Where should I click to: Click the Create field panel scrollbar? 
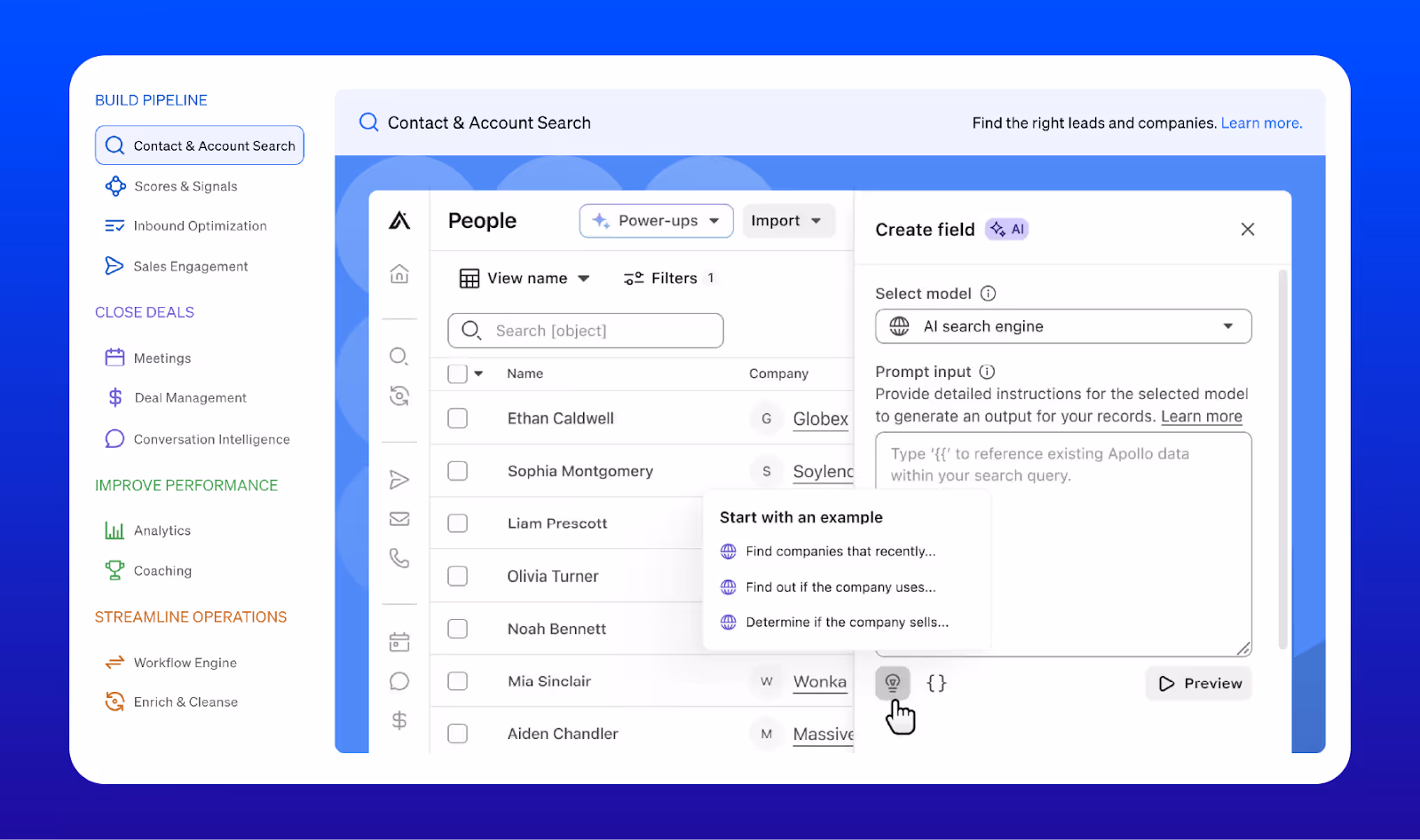(x=1282, y=459)
